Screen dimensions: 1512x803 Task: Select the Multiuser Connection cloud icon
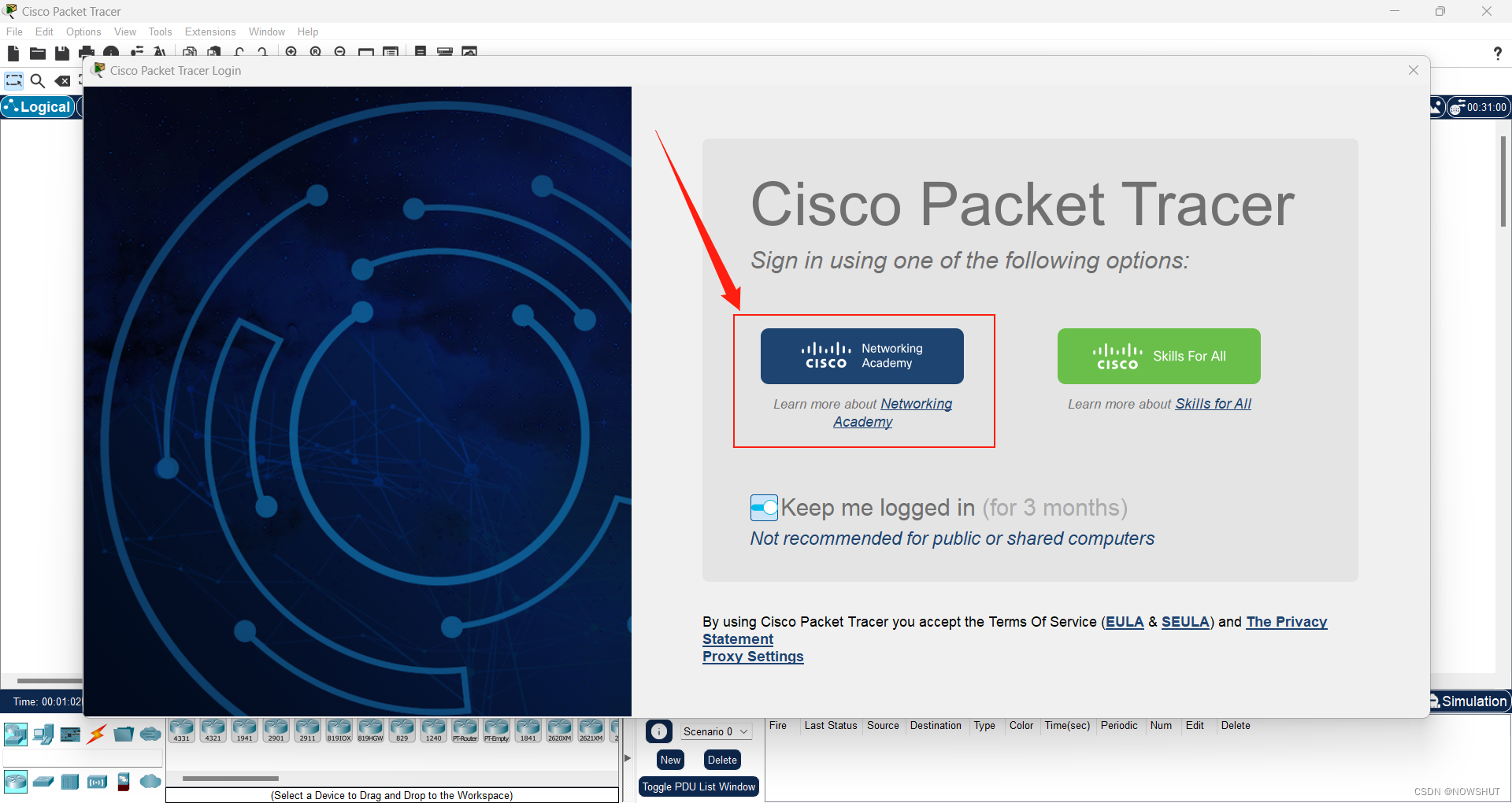click(x=150, y=735)
